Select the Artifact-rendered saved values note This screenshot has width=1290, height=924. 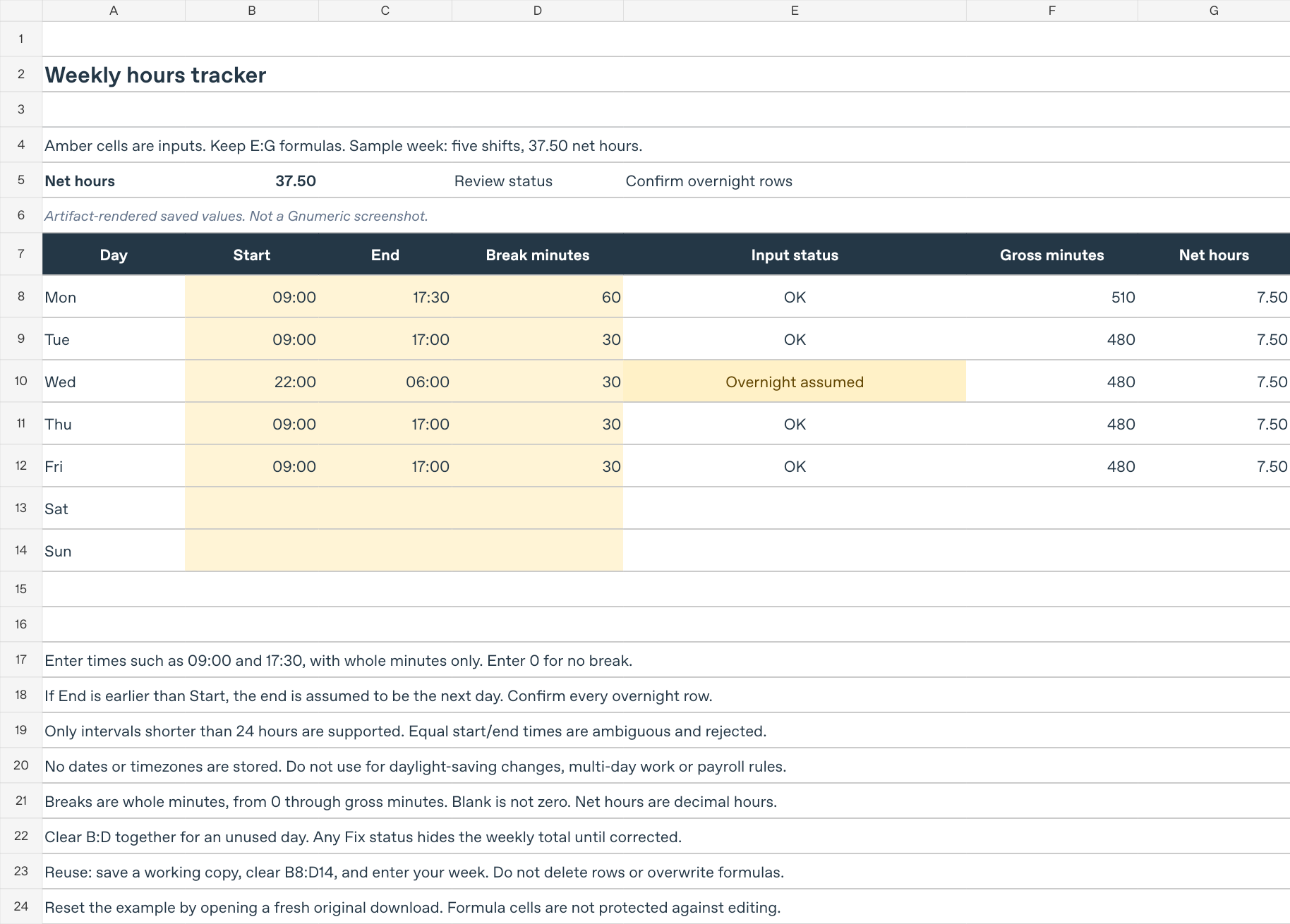tap(236, 216)
